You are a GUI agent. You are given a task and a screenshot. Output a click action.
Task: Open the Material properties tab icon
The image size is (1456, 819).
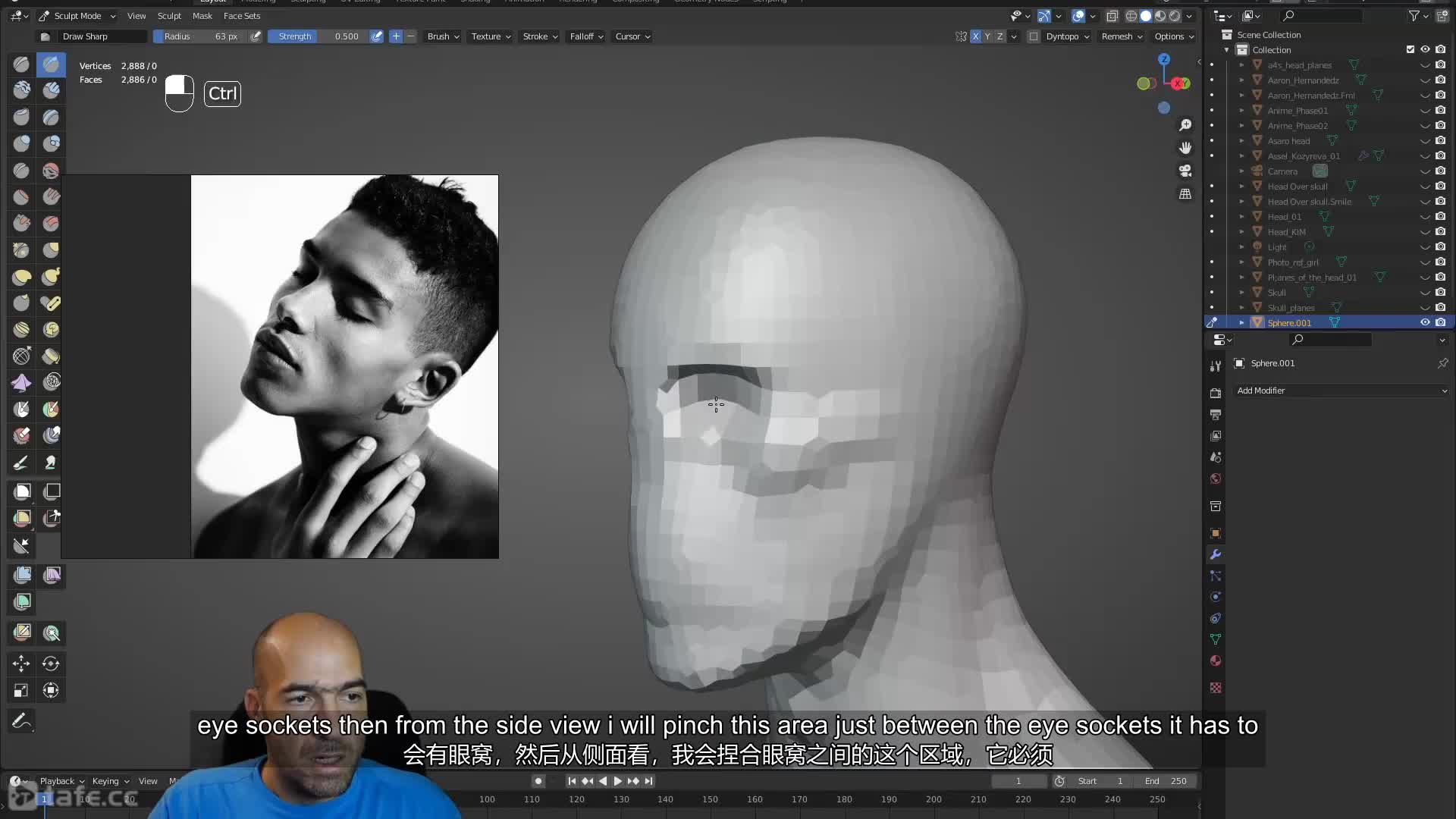coord(1216,661)
